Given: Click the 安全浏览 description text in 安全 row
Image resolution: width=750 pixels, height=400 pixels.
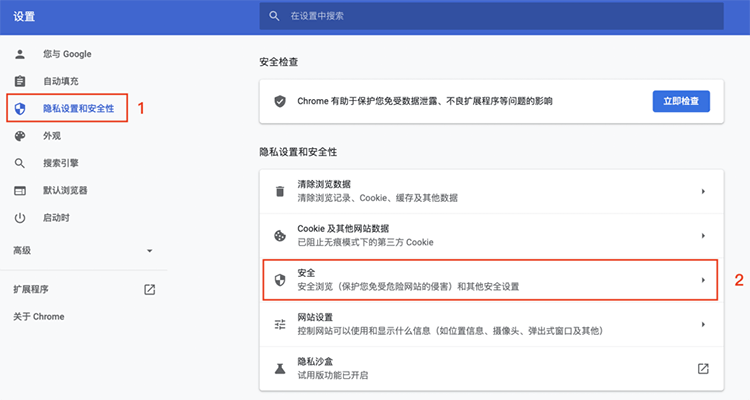Looking at the screenshot, I should pos(408,287).
